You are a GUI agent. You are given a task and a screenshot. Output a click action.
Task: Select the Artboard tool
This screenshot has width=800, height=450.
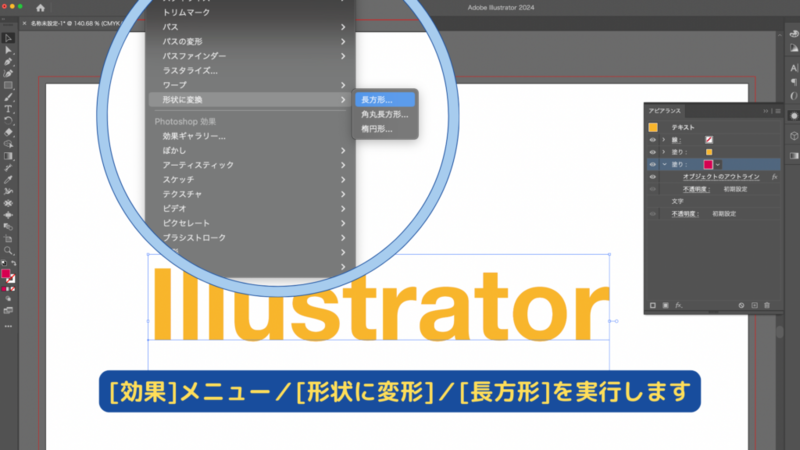(8, 239)
